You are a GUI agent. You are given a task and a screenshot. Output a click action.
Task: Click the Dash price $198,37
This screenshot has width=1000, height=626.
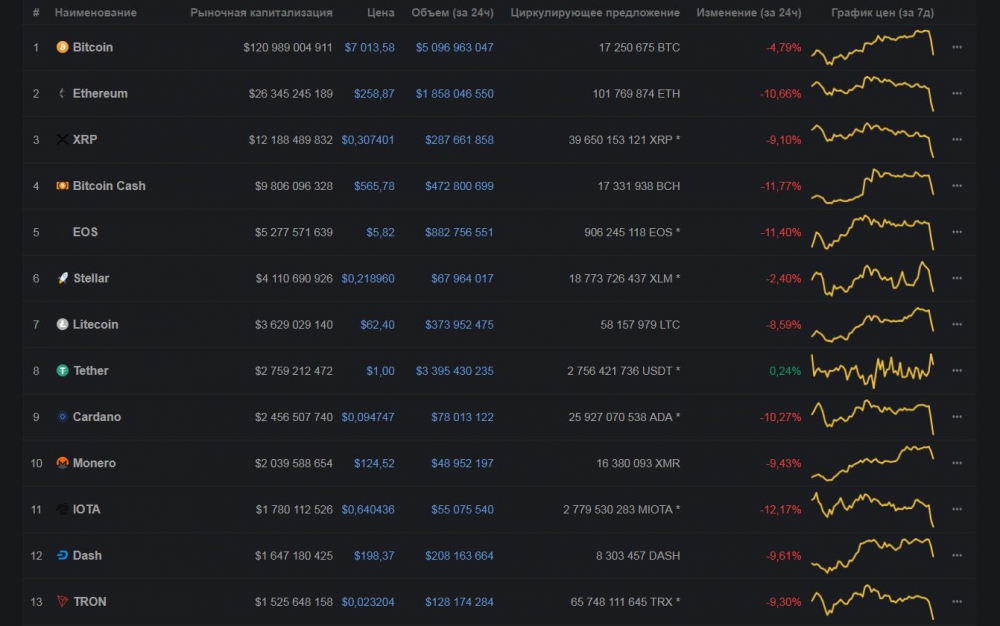click(x=374, y=556)
